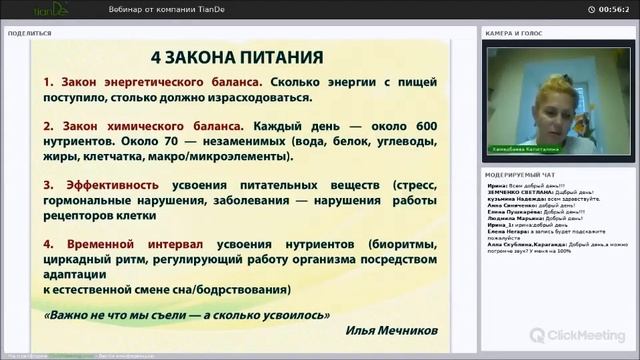Click the Ирина_1 chat message
Screen dimensions: 640x360
(527, 225)
